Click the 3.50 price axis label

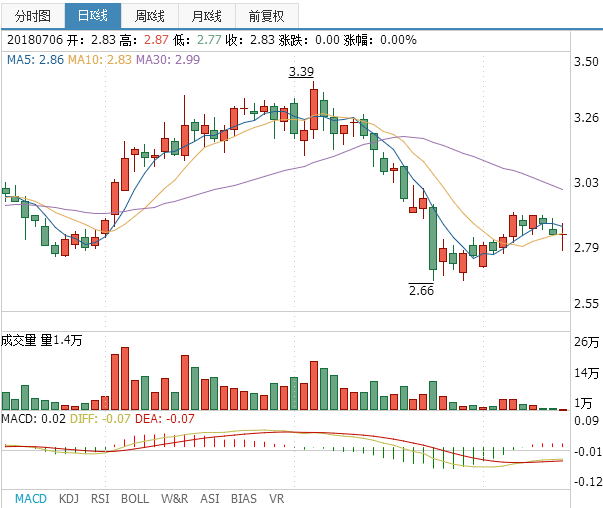pyautogui.click(x=586, y=62)
